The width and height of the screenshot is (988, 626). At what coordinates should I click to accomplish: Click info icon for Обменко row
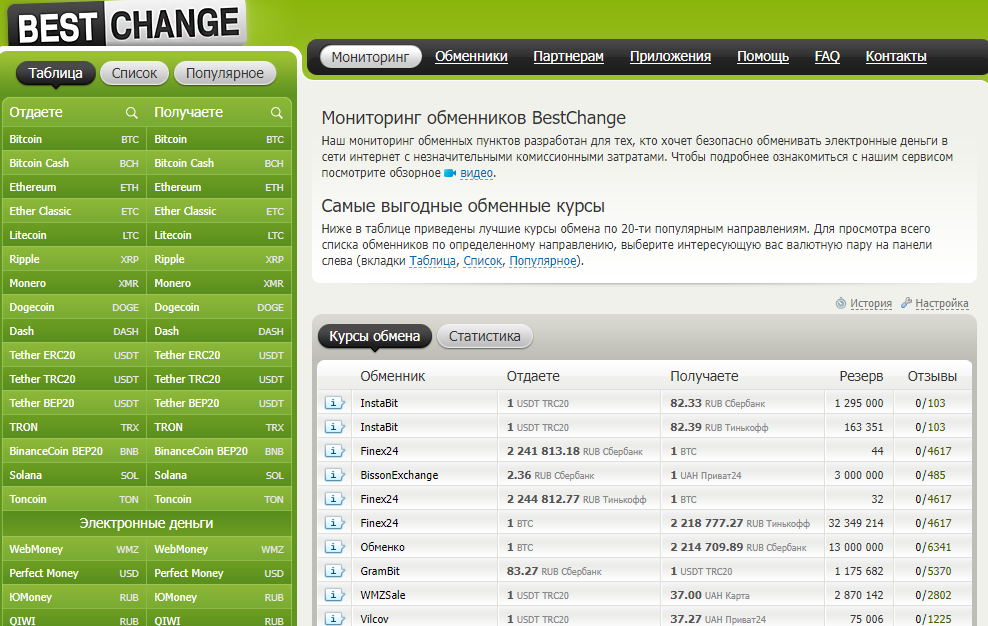tap(334, 547)
